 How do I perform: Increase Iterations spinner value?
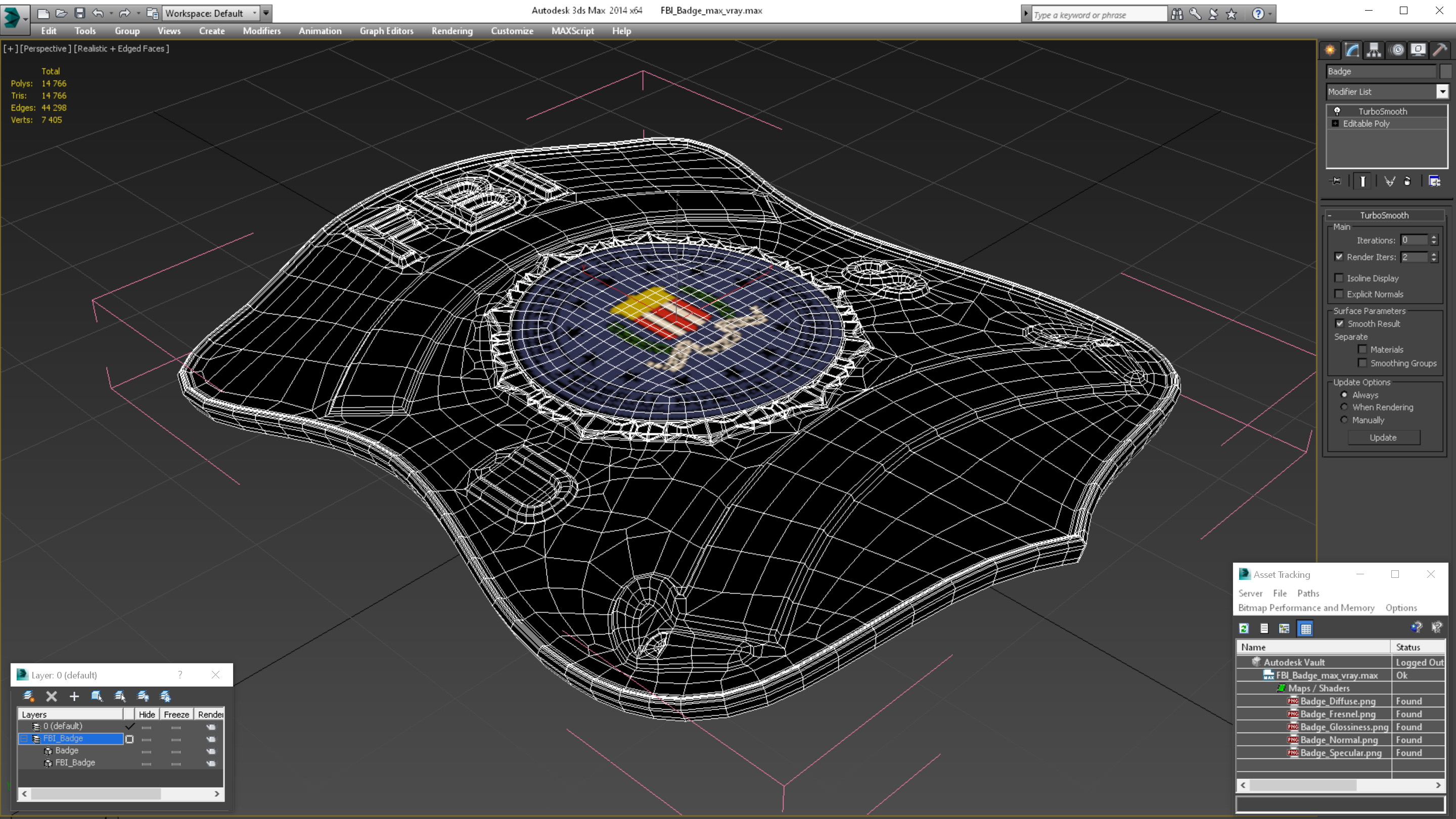pyautogui.click(x=1433, y=238)
